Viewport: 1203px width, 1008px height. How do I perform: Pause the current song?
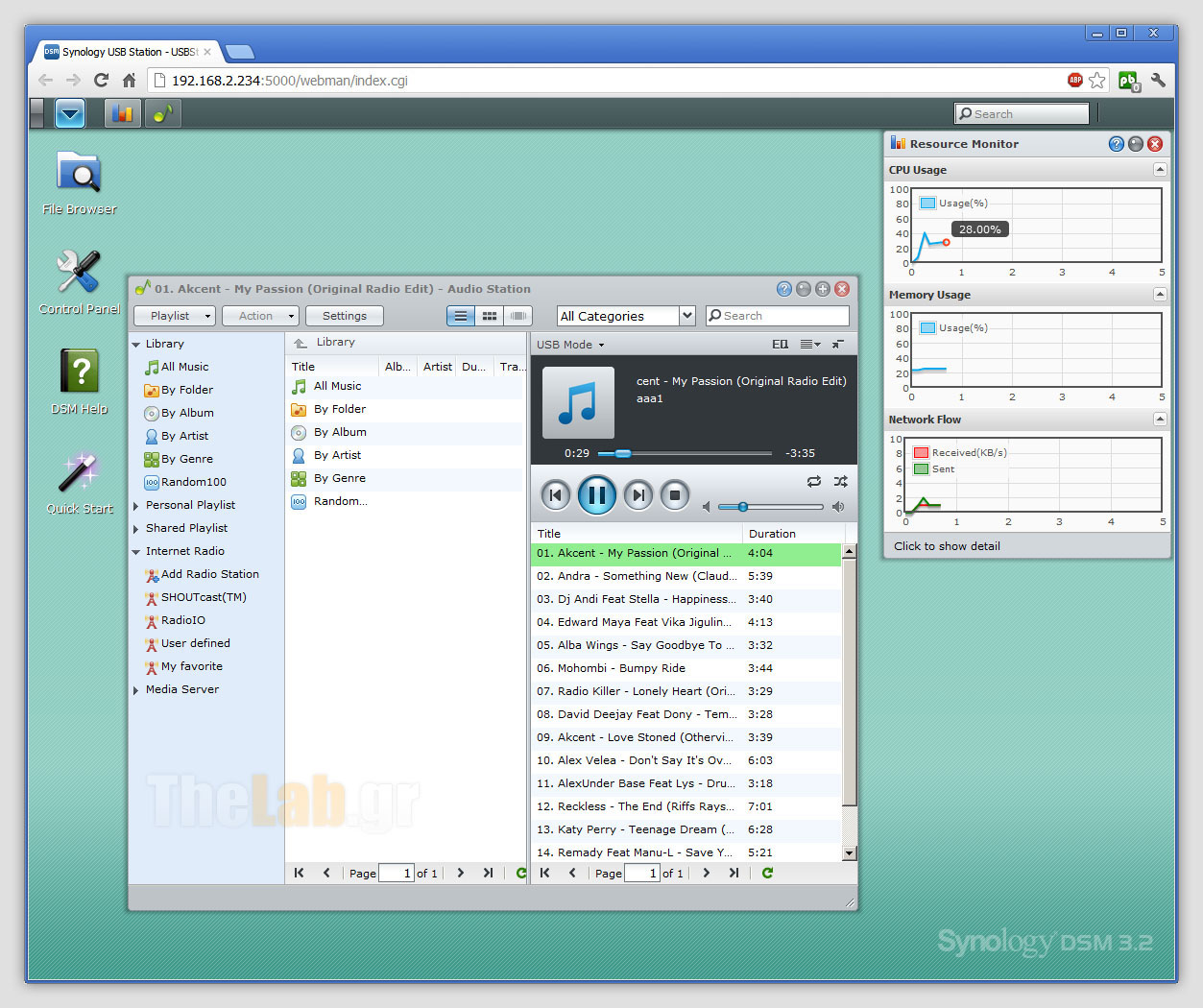pos(596,495)
